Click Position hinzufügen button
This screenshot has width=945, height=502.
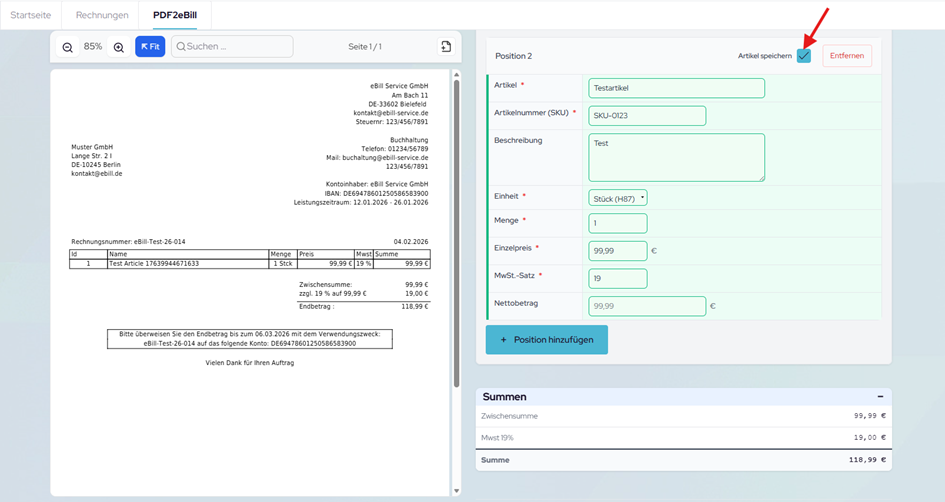pyautogui.click(x=547, y=340)
